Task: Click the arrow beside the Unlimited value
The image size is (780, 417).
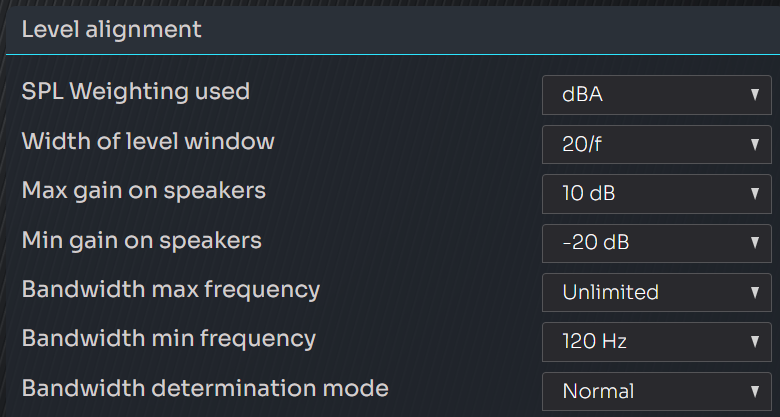Action: pyautogui.click(x=754, y=292)
